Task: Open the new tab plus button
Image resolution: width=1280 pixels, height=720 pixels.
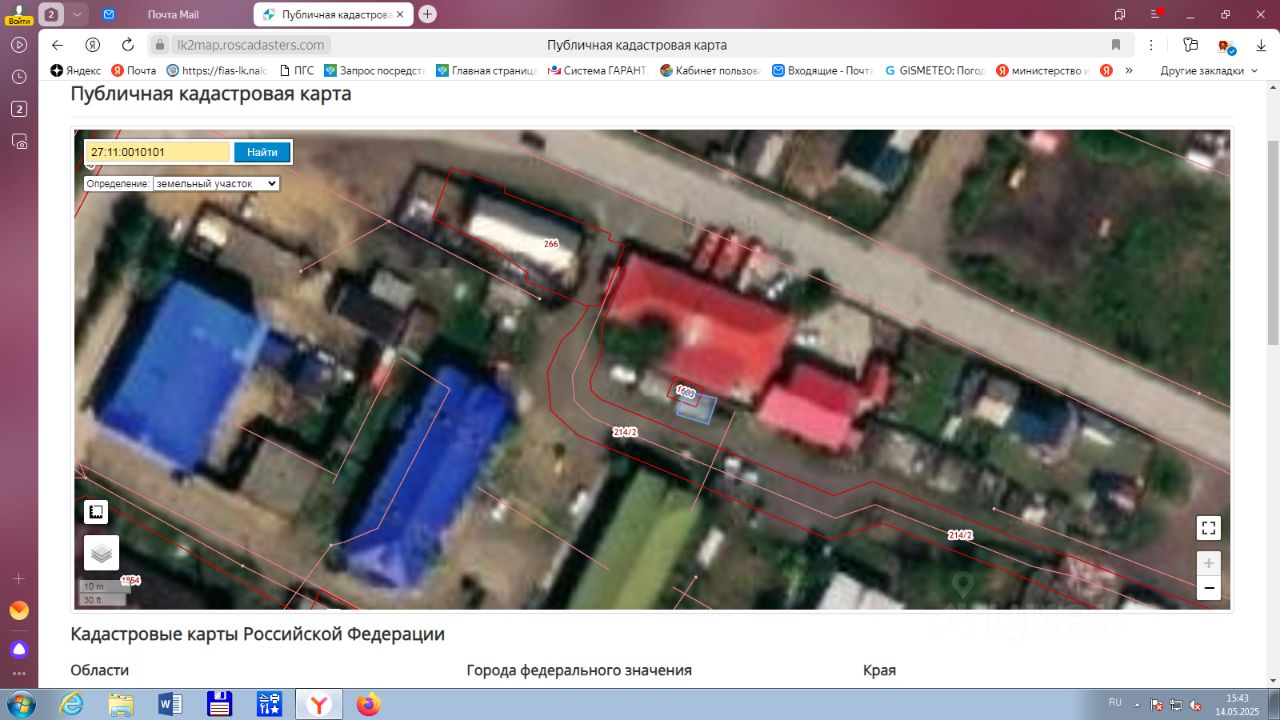Action: tap(428, 14)
